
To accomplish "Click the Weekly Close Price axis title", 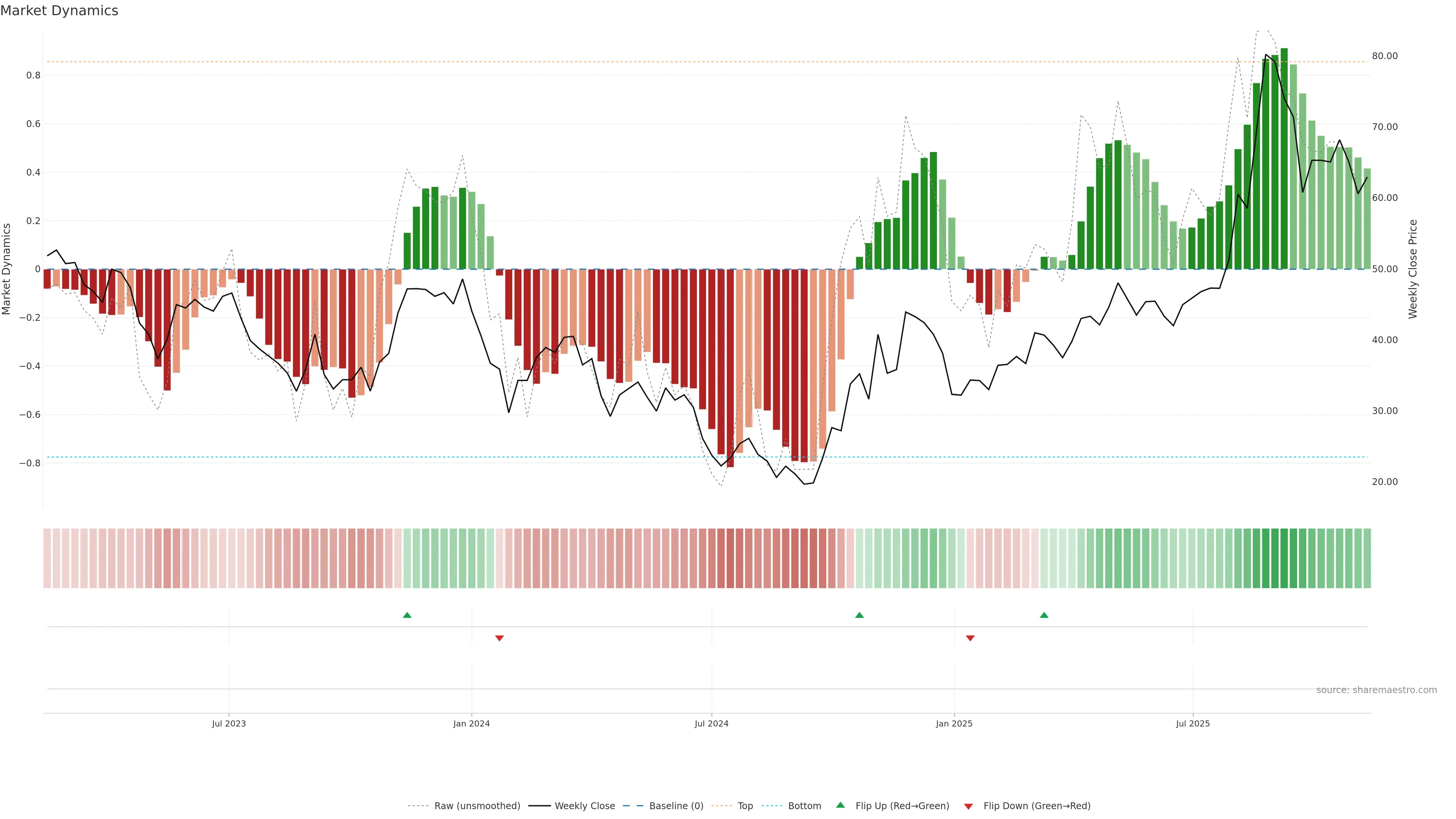I will 1413,269.
